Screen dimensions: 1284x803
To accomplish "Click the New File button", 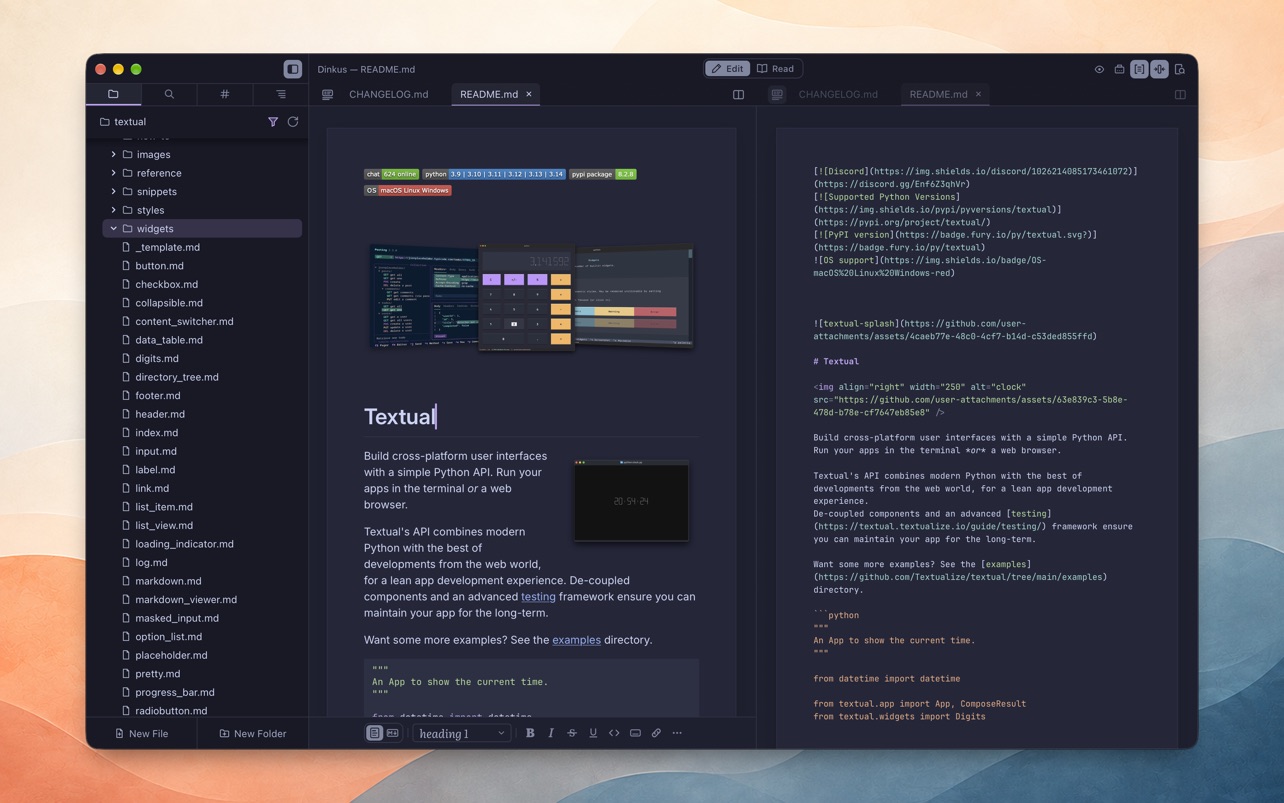I will pos(141,733).
